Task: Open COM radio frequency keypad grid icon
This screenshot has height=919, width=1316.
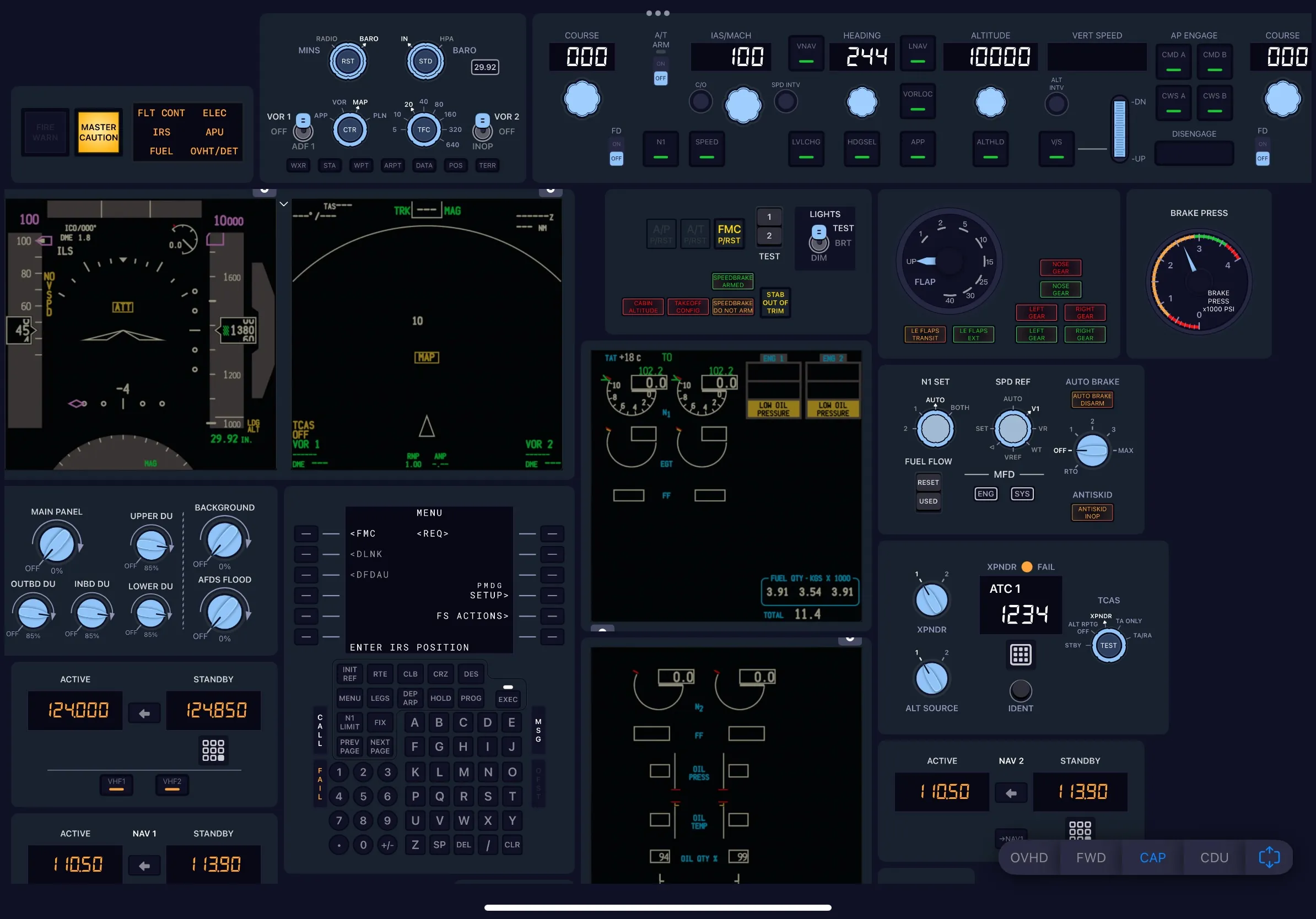Action: point(213,750)
